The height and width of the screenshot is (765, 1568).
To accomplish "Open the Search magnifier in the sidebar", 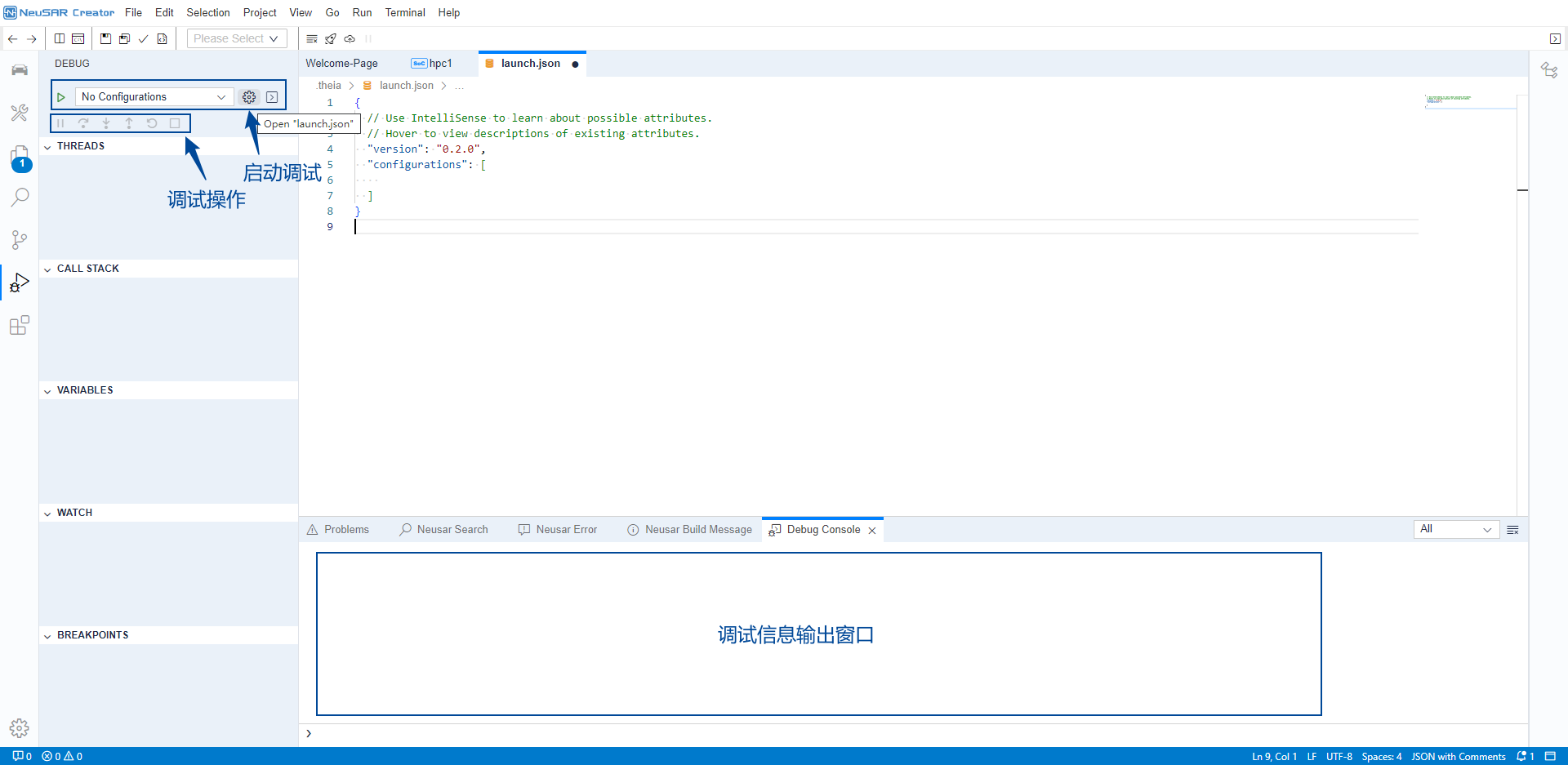I will [x=20, y=198].
